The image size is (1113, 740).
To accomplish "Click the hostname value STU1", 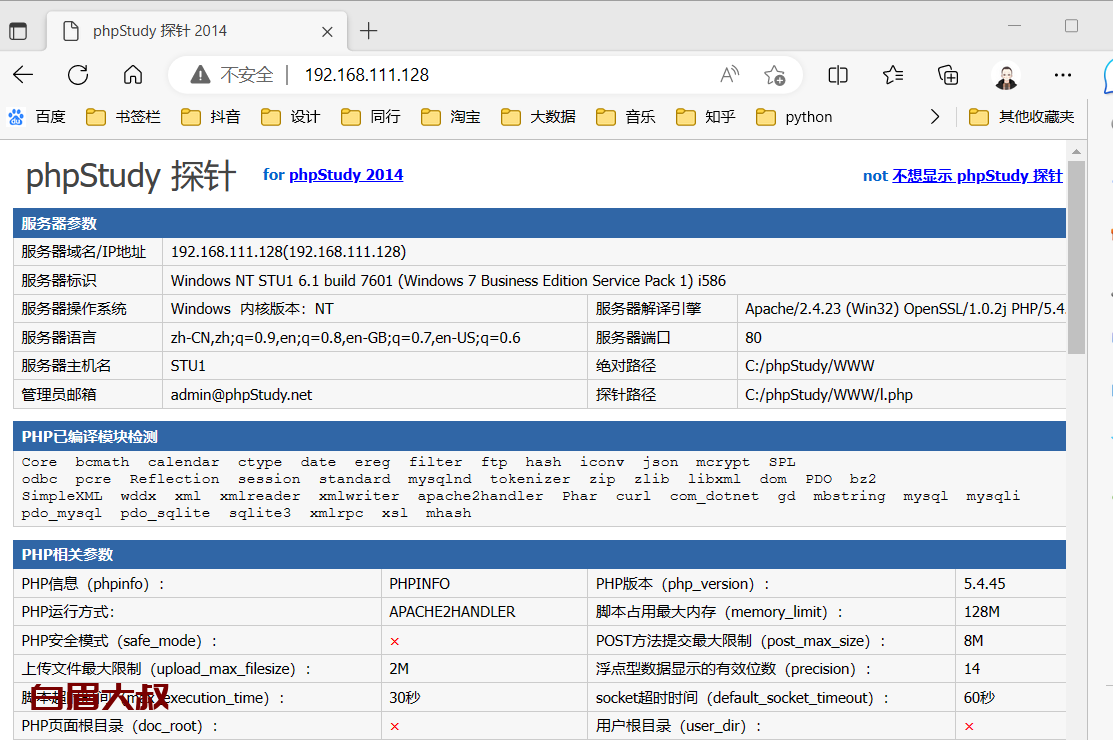I will (x=188, y=366).
